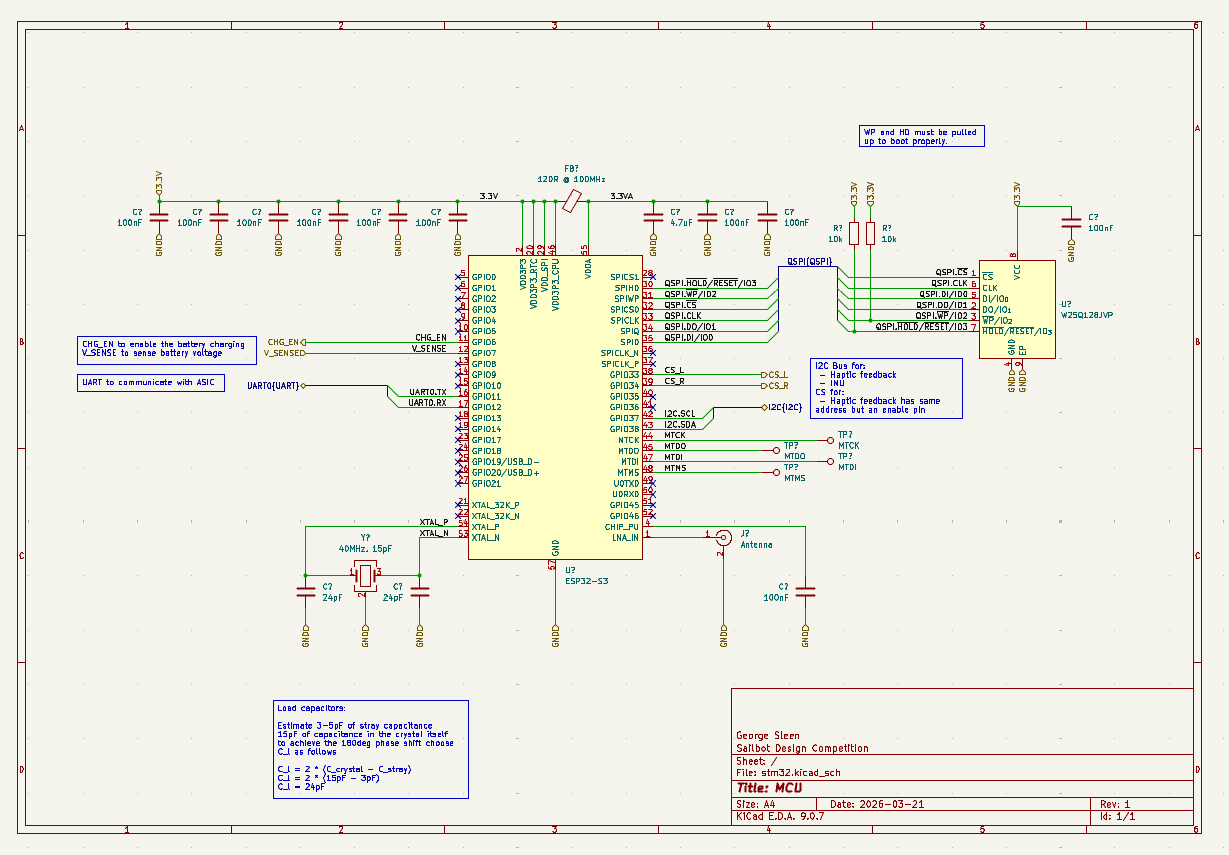Click the crystal symbol Y?

point(365,575)
